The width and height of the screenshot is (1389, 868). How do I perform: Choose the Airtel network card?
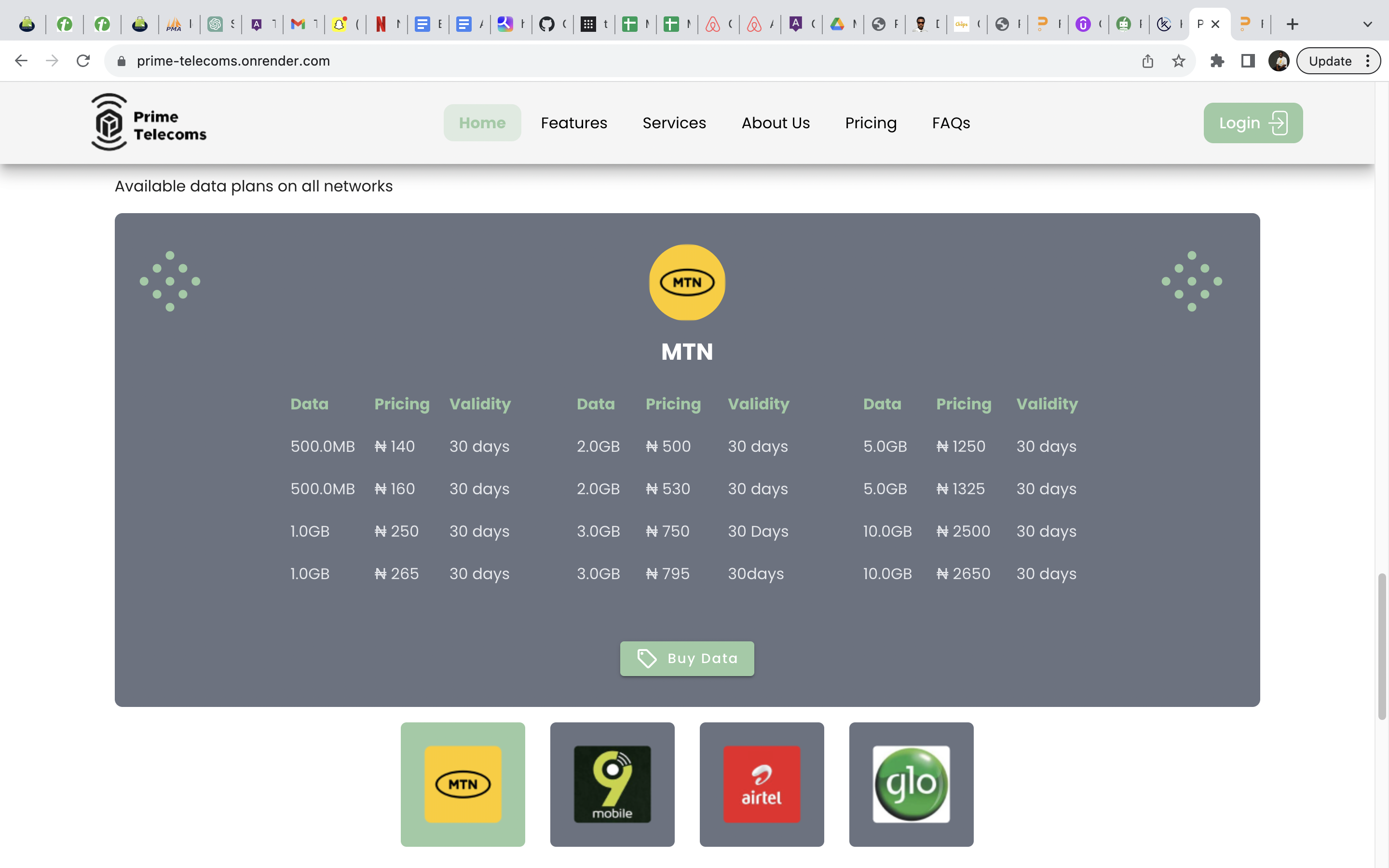762,784
